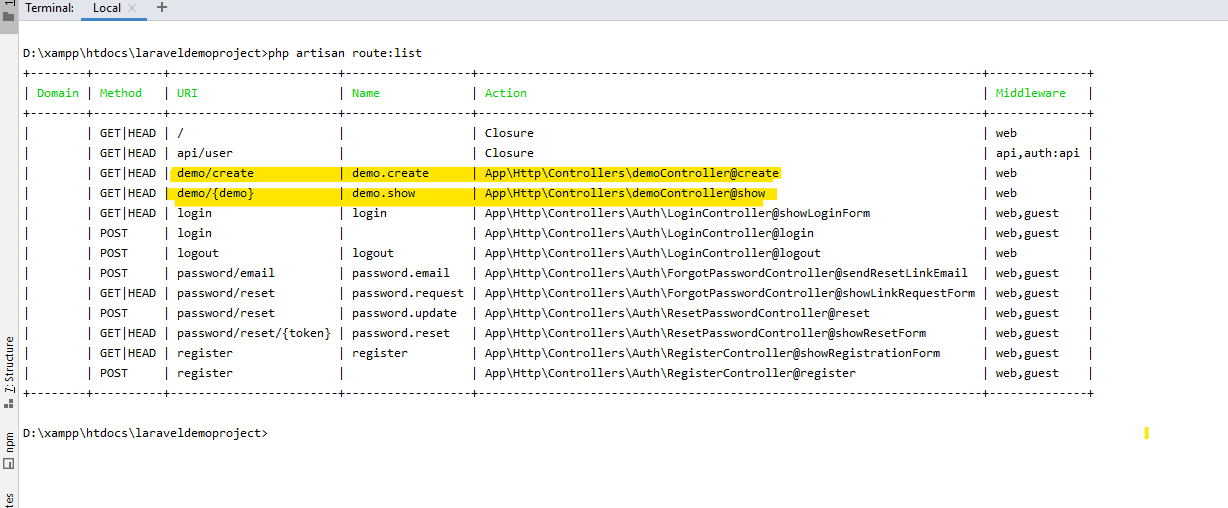Click the Method column header
This screenshot has height=508, width=1228.
point(121,93)
